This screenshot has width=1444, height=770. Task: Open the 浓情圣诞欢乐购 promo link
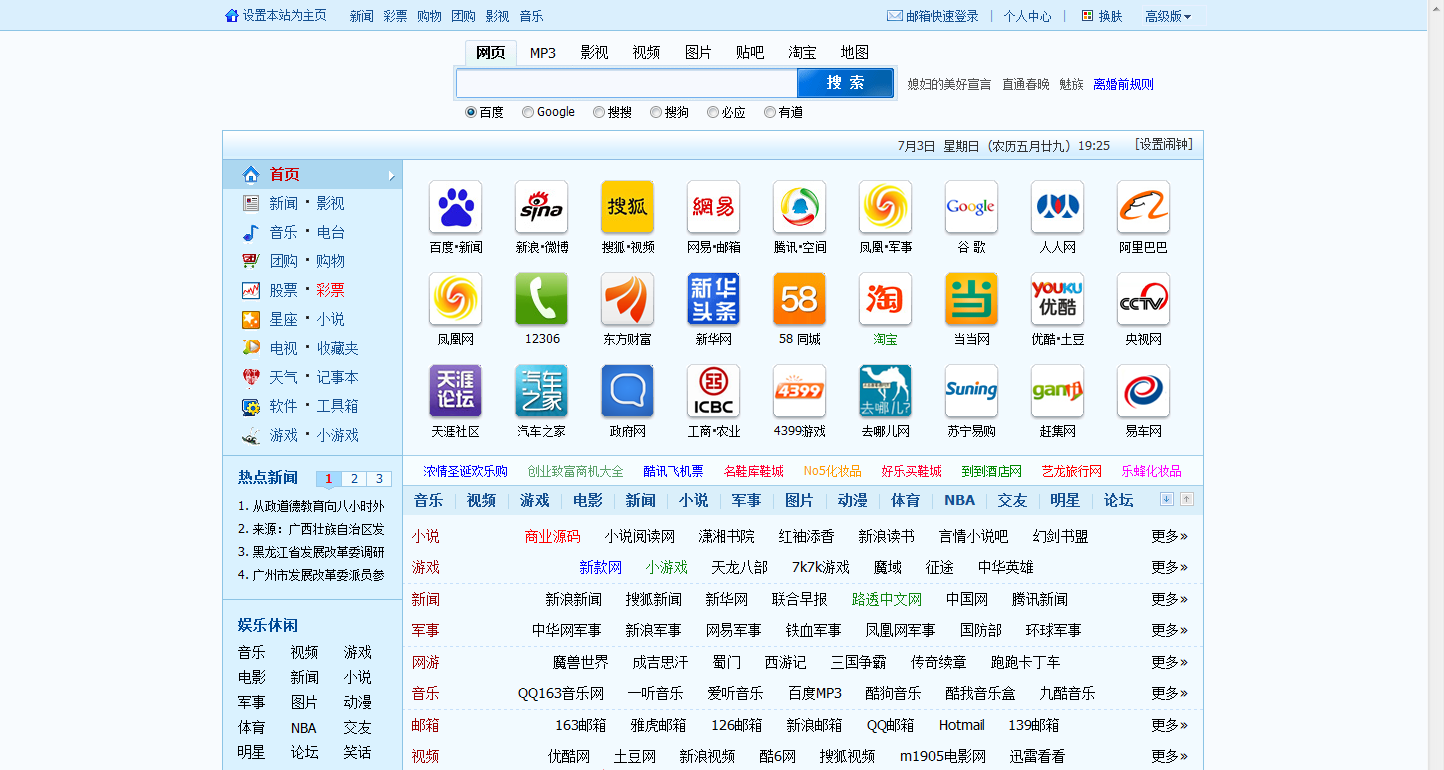tap(465, 471)
